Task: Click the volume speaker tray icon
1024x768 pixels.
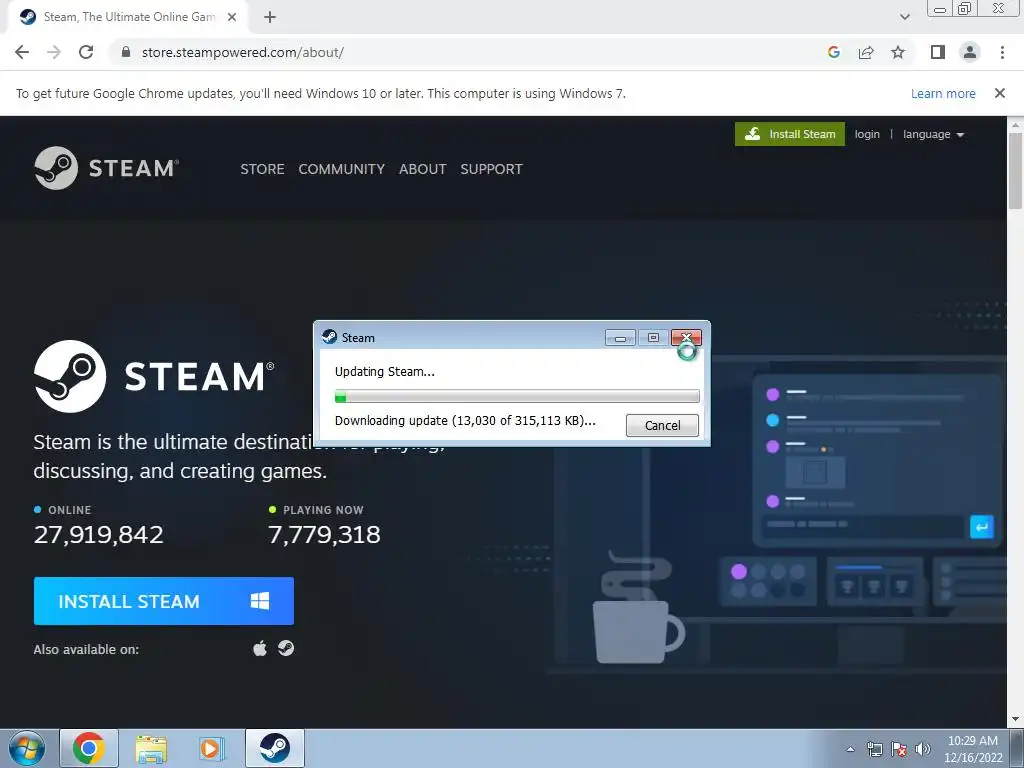Action: (x=923, y=749)
